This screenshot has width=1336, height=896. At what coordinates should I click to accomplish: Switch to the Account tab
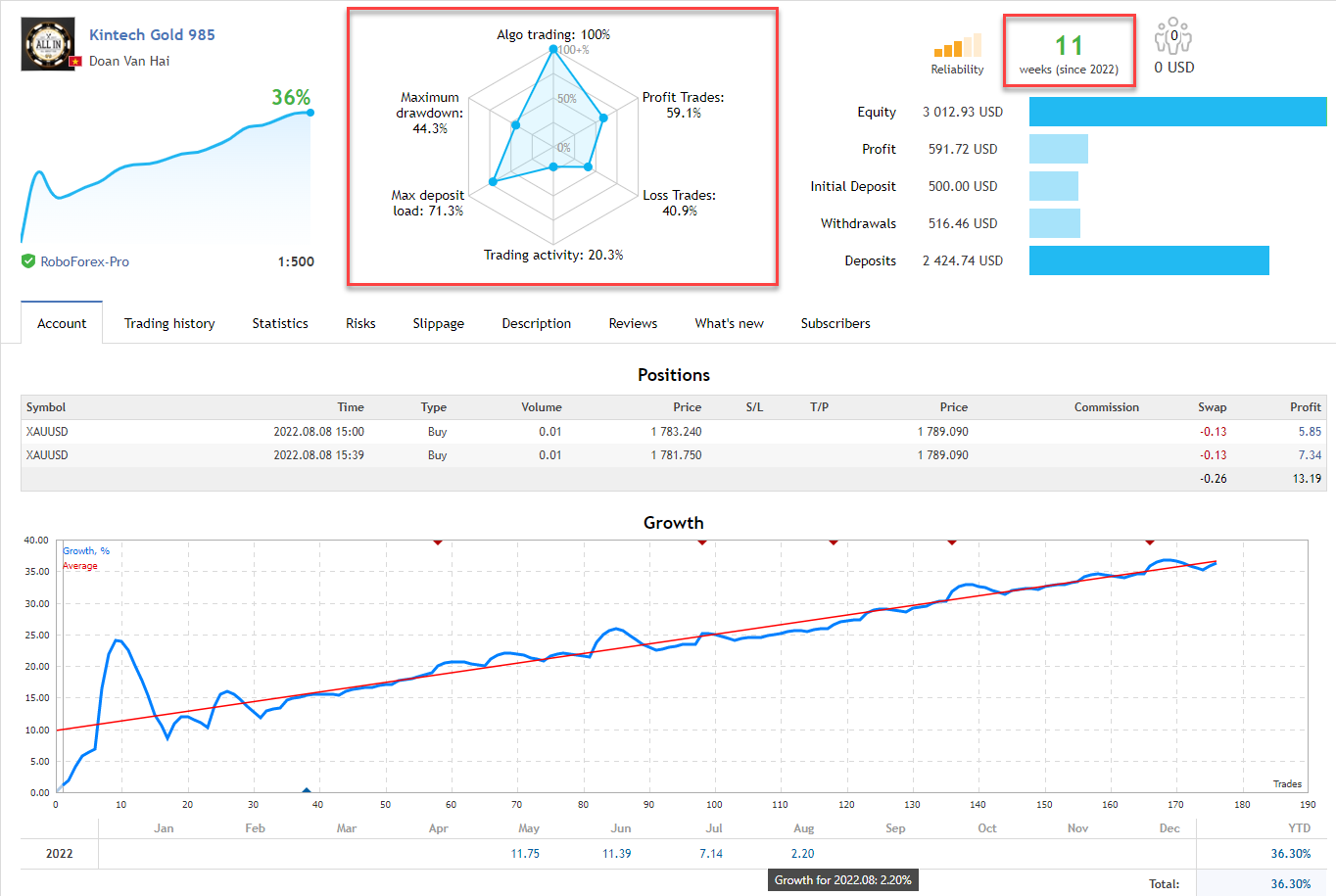click(x=62, y=323)
